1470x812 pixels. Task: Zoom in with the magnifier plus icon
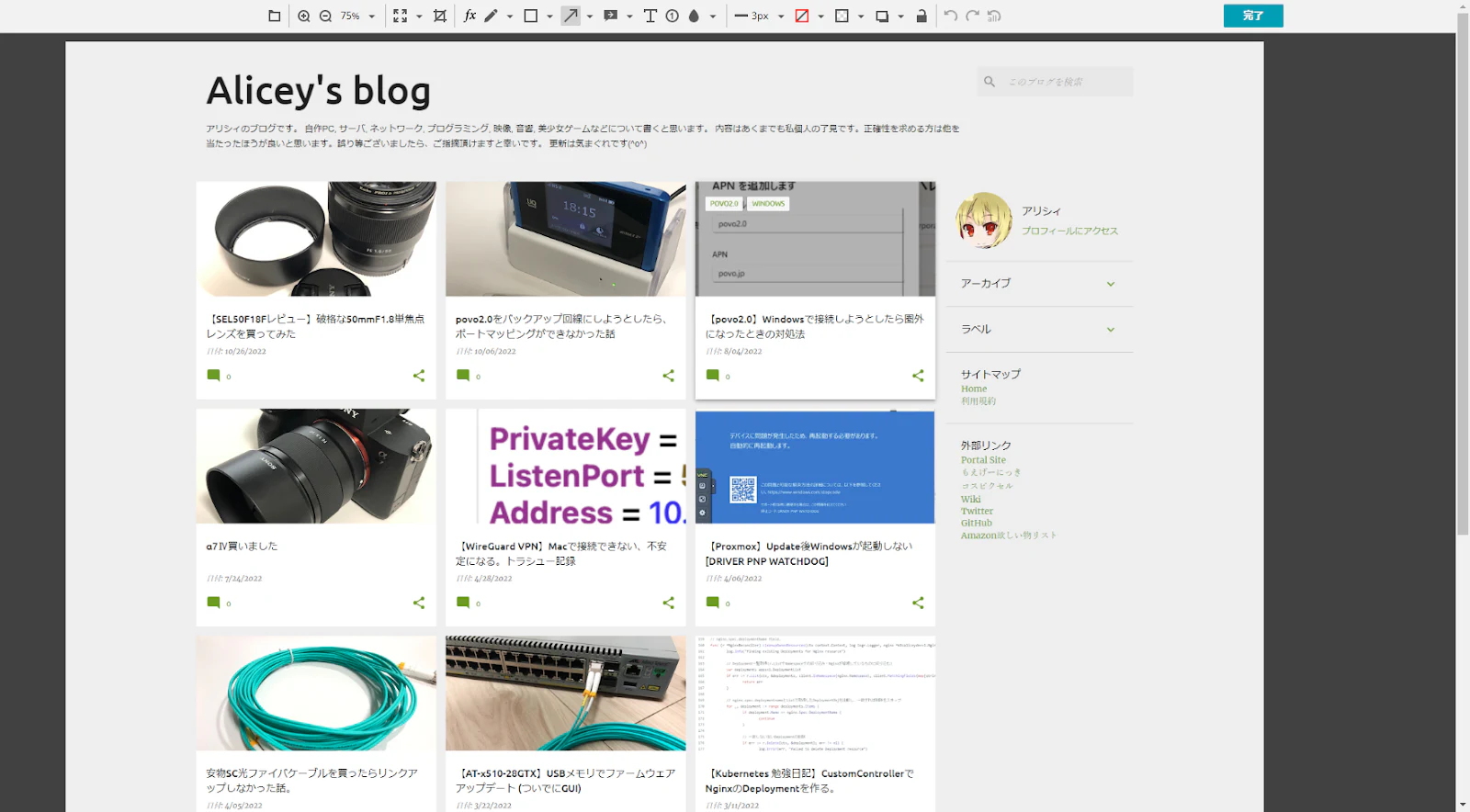click(x=304, y=16)
